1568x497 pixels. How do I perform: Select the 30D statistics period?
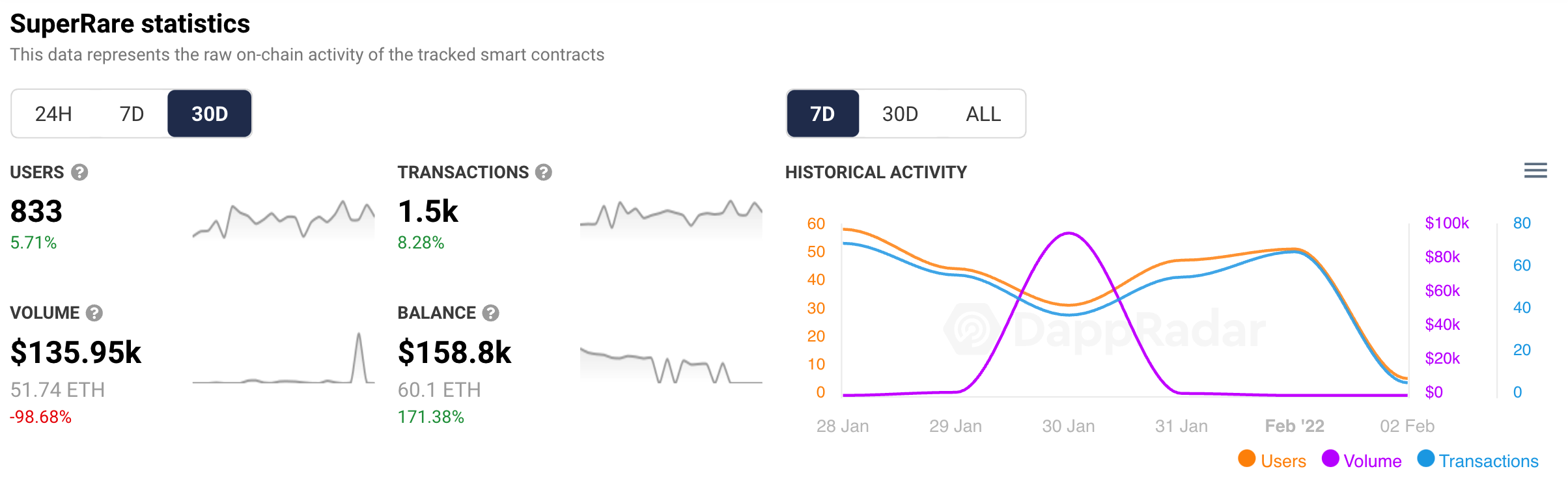click(210, 114)
